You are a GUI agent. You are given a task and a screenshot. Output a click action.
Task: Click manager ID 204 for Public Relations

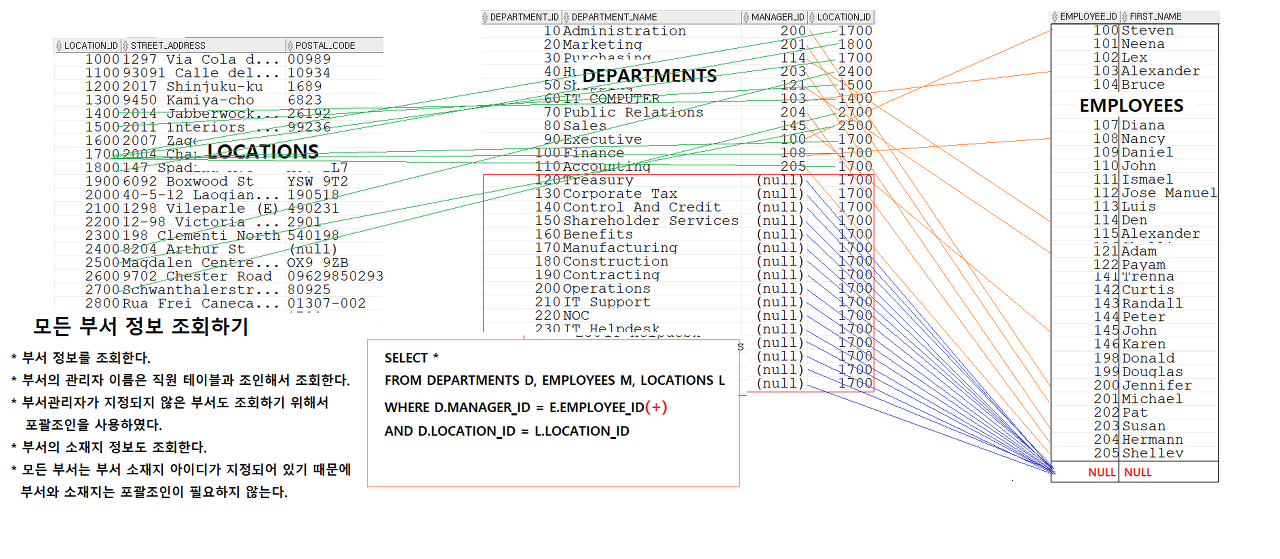coord(793,113)
